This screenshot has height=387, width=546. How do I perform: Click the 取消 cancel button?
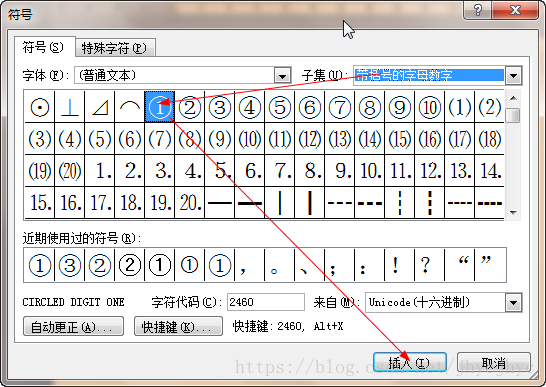pyautogui.click(x=494, y=363)
